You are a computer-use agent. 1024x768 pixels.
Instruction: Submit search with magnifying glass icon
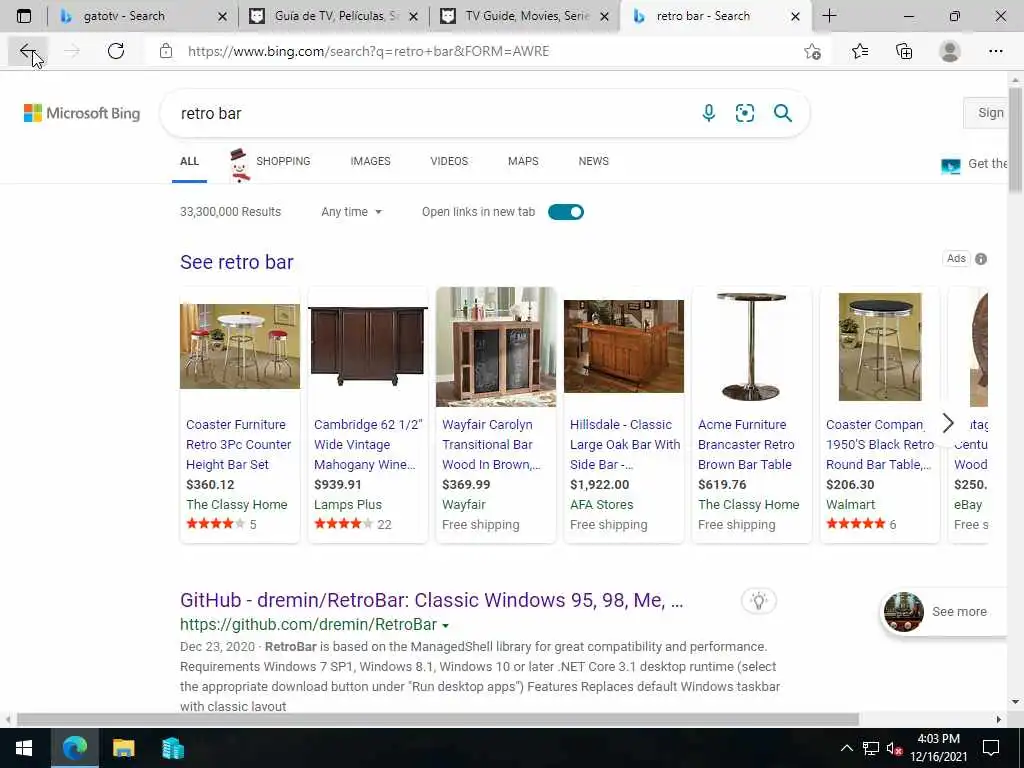[x=783, y=113]
